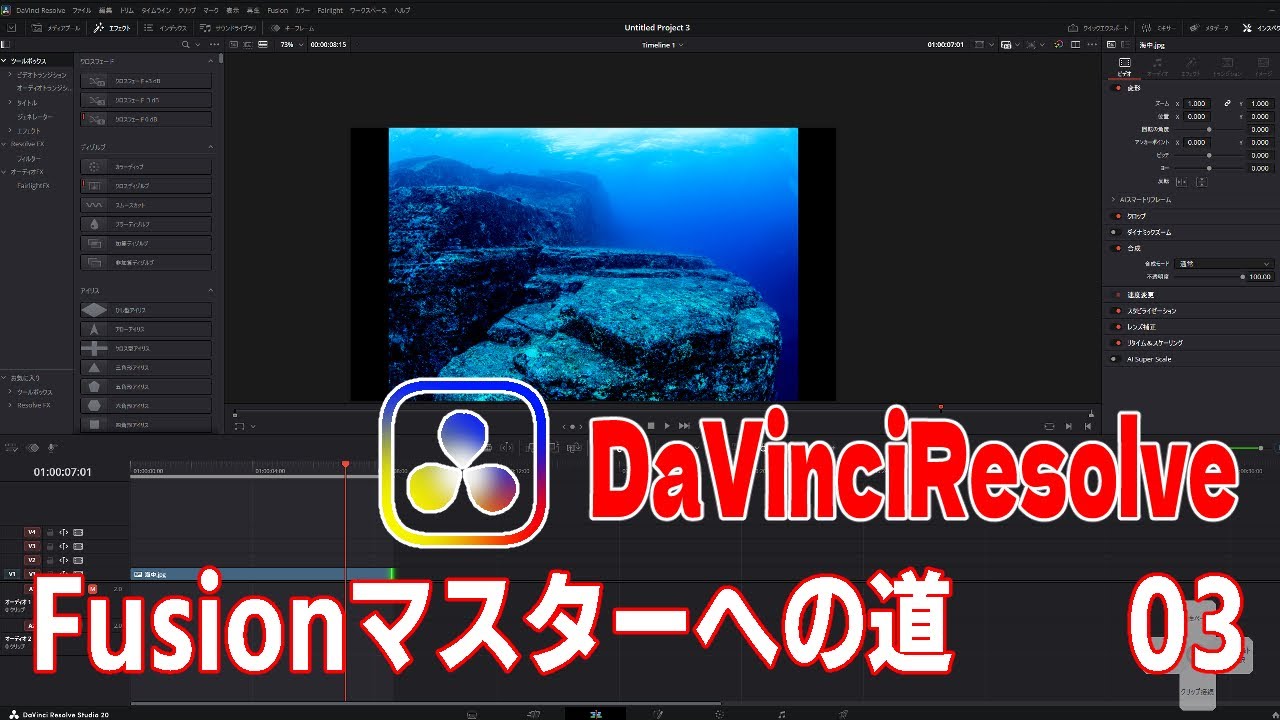
Task: Select the Arrow Iris transition icon
Action: [95, 329]
